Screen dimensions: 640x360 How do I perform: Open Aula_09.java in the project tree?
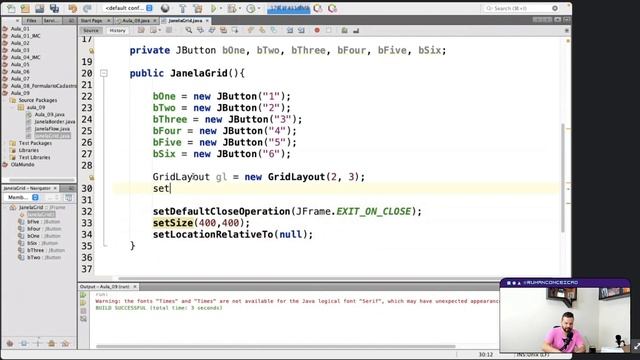(49, 115)
